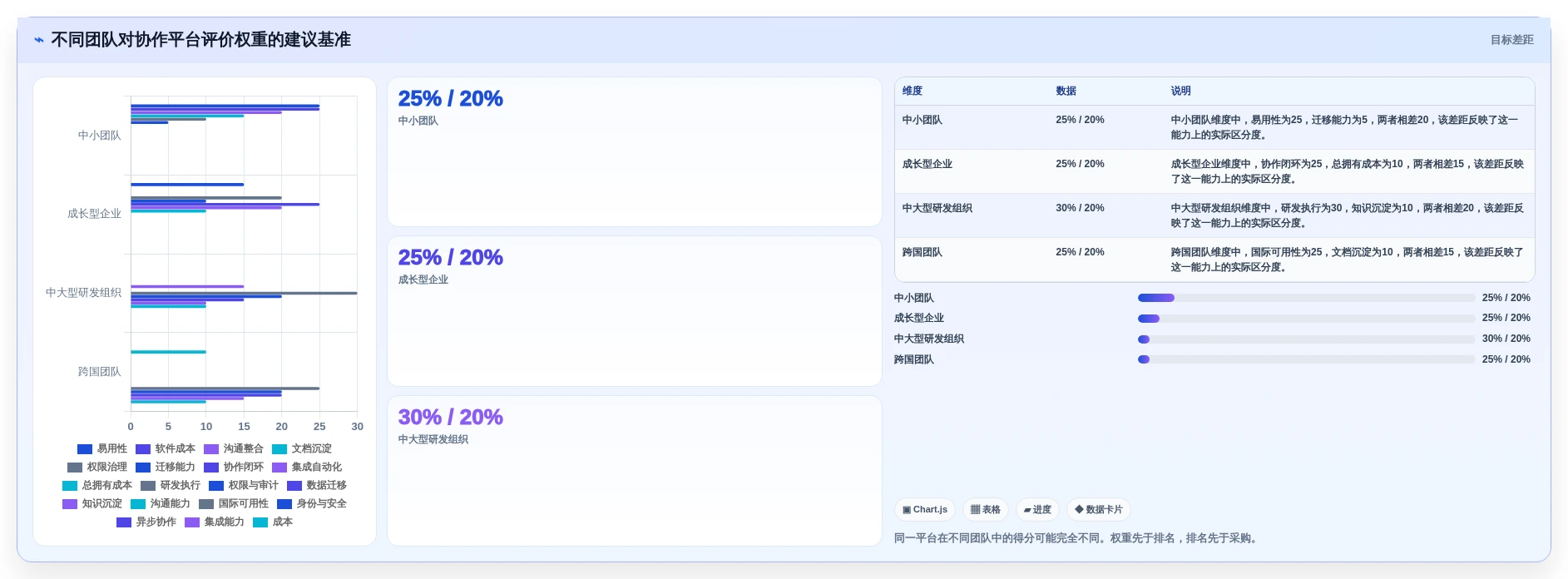This screenshot has width=1568, height=579.
Task: Click the 跨国团队 progress bar
Action: (1306, 359)
